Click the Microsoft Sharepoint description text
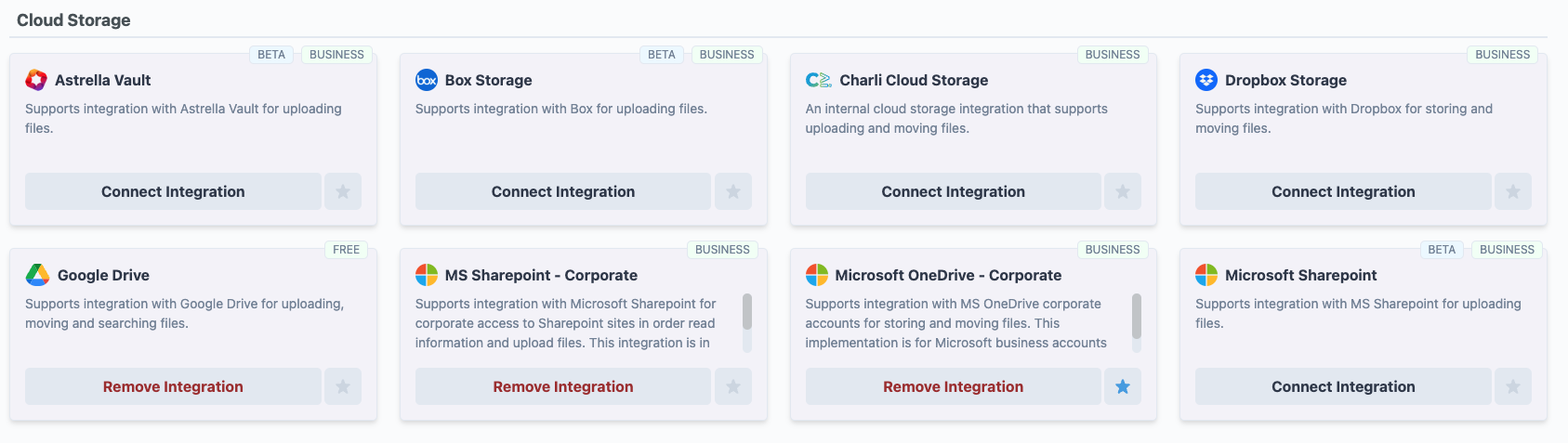This screenshot has height=443, width=1568. tap(1358, 313)
